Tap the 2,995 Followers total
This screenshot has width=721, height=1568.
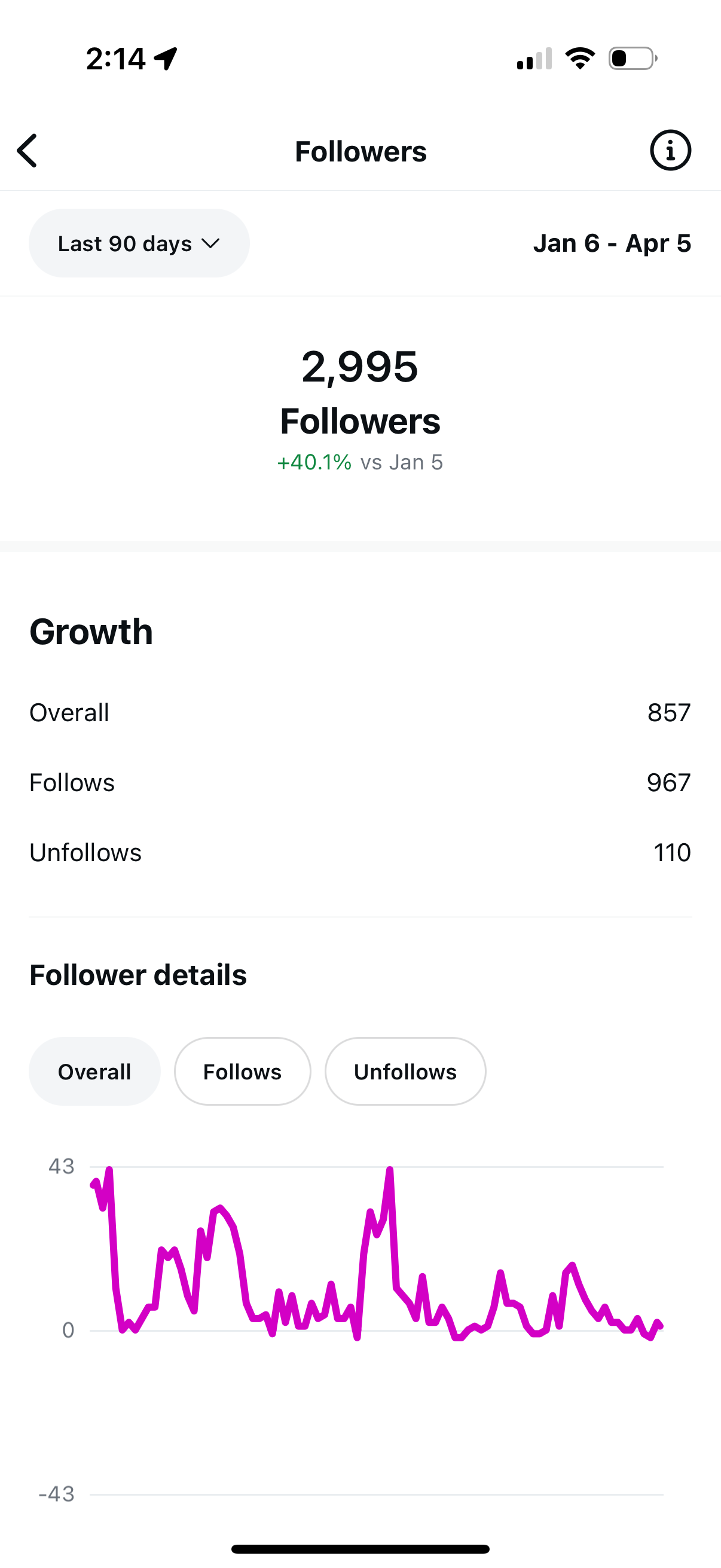click(x=360, y=393)
